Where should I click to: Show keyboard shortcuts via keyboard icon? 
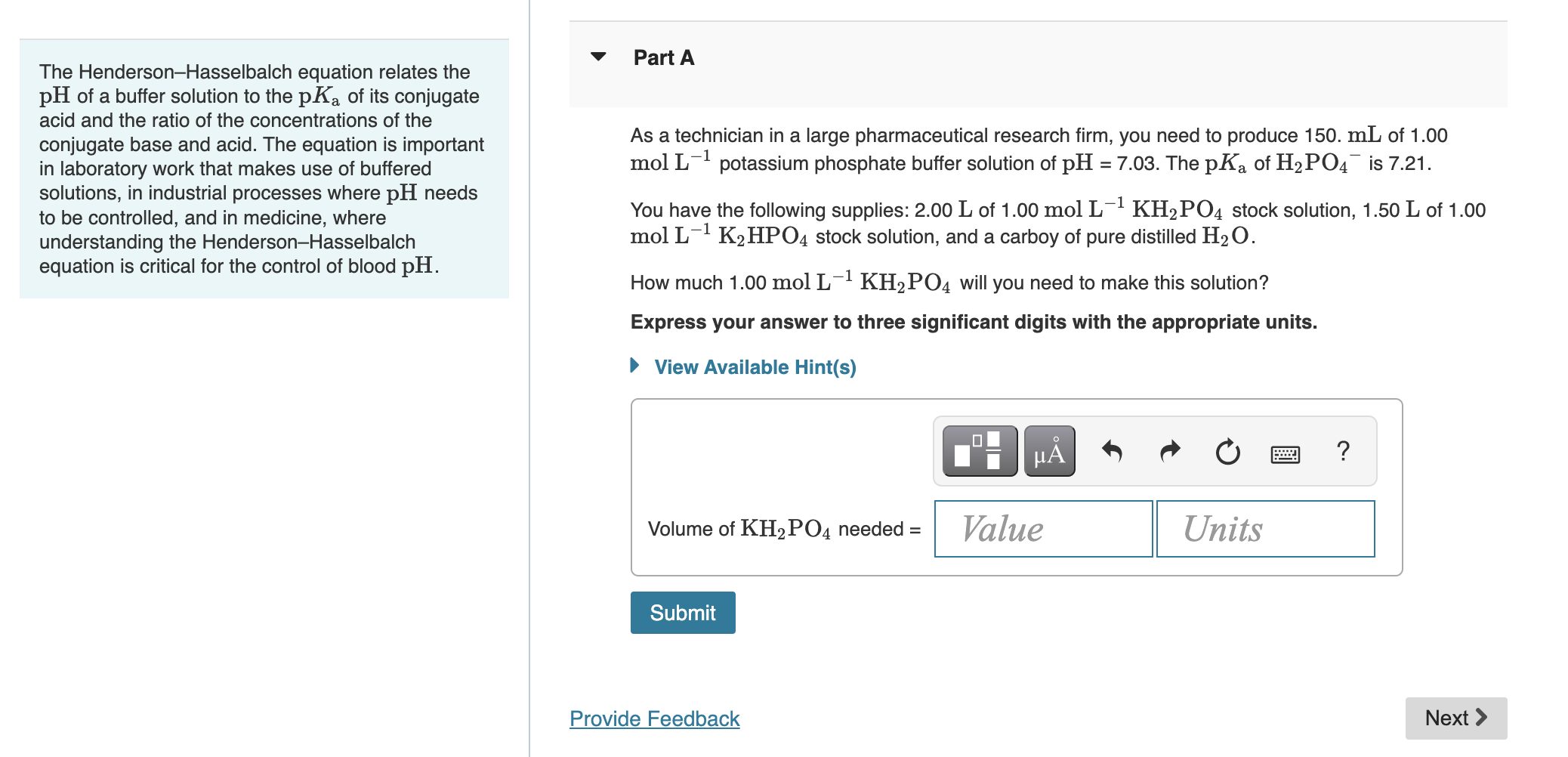pyautogui.click(x=1285, y=453)
